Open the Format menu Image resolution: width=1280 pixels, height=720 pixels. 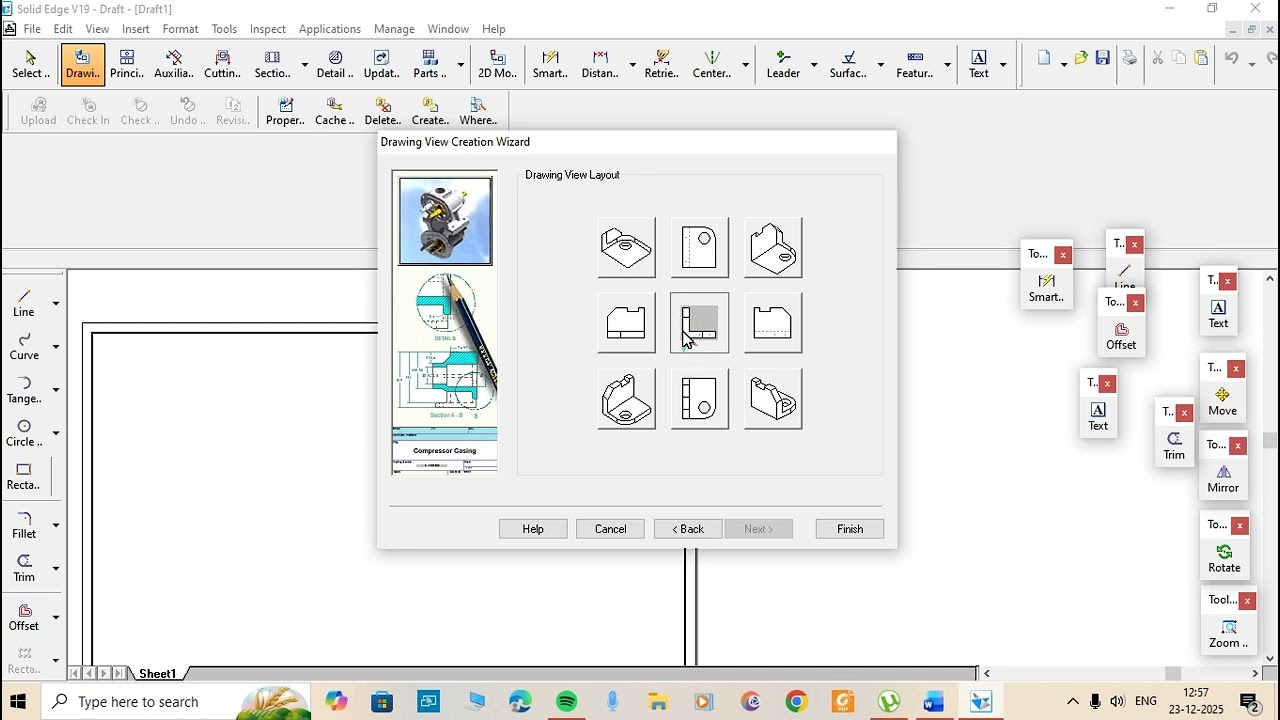click(181, 29)
